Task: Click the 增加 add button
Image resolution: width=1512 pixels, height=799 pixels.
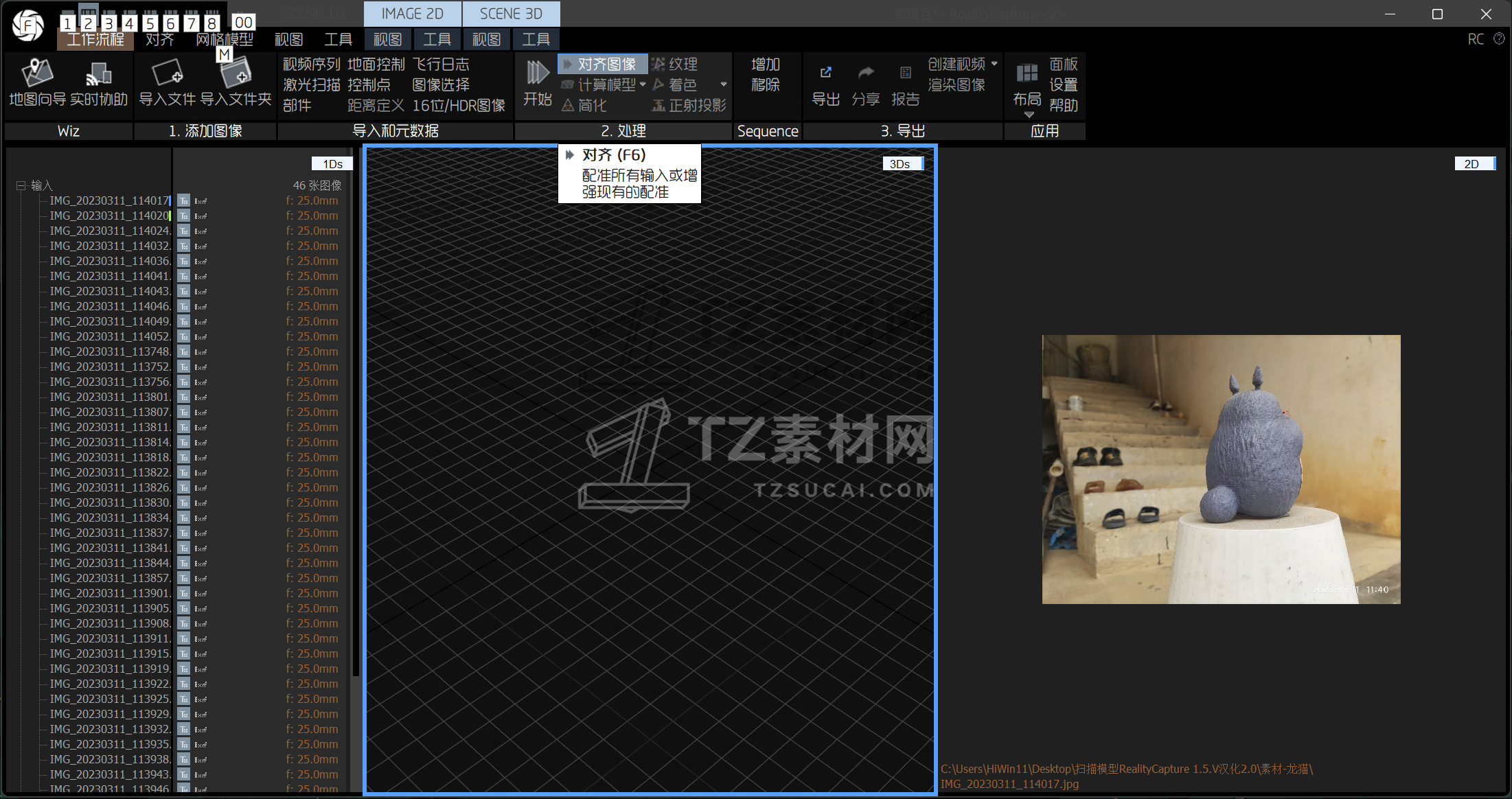Action: 766,64
